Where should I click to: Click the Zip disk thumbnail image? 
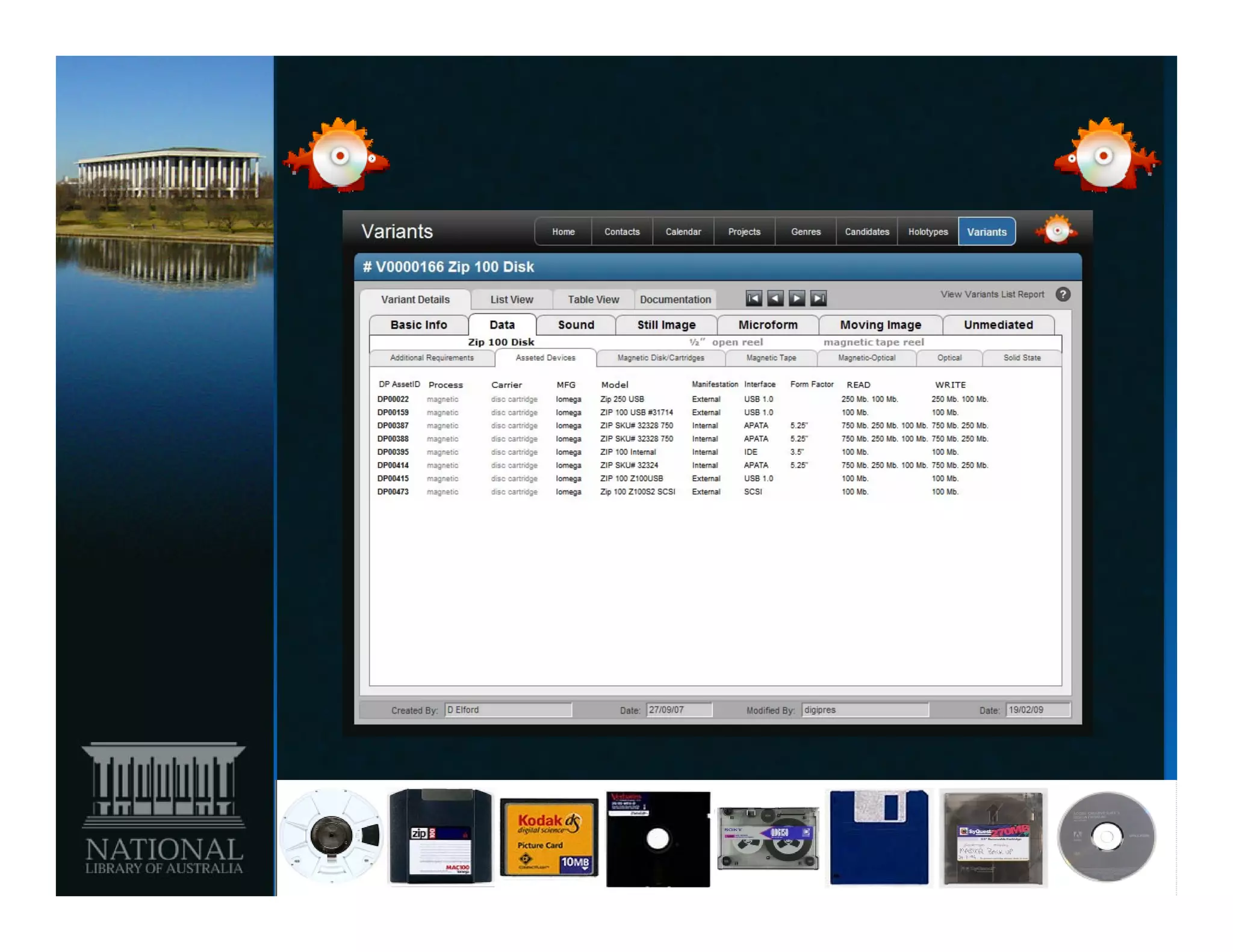click(440, 836)
